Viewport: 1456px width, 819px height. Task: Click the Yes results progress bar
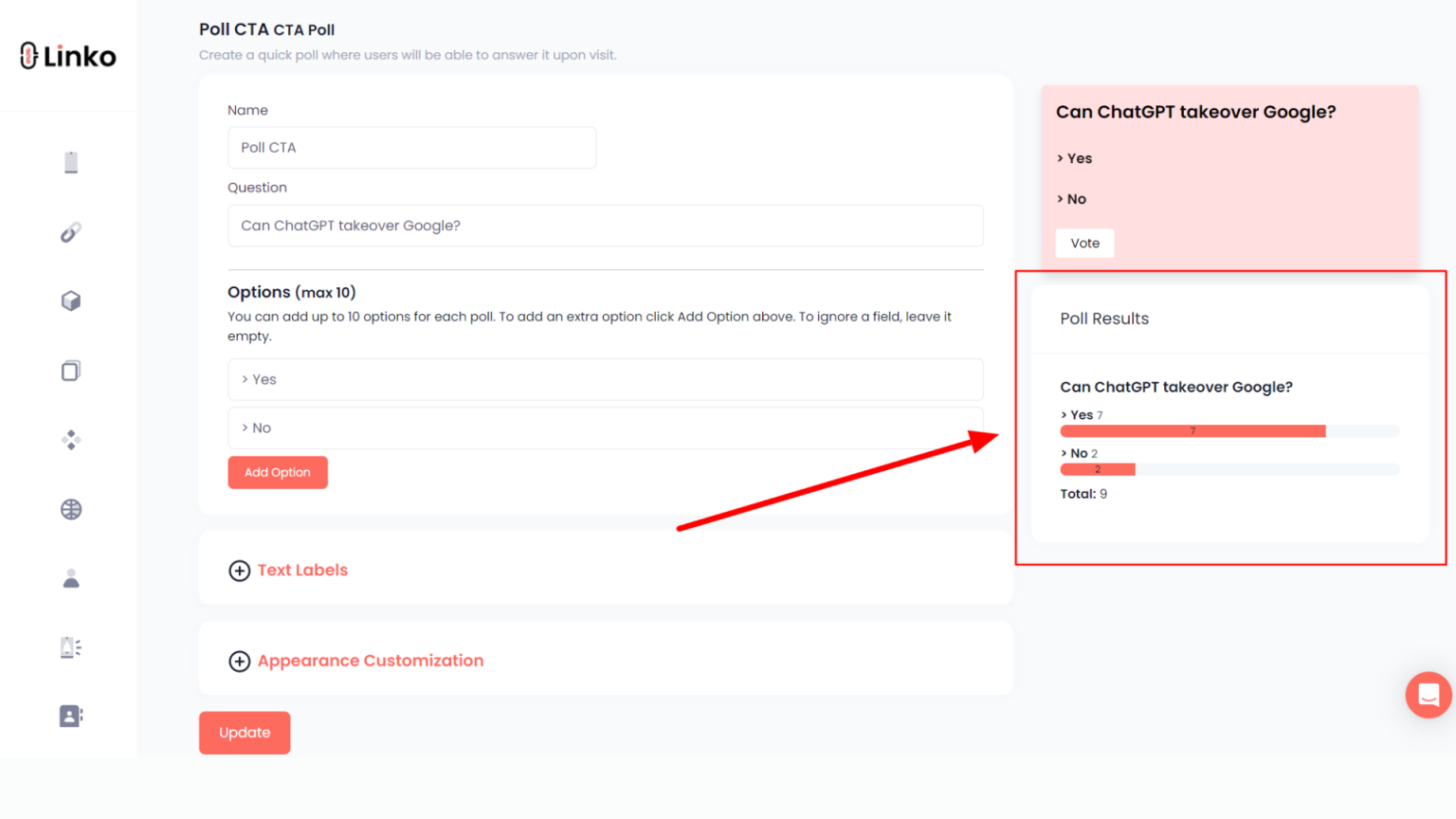1192,430
